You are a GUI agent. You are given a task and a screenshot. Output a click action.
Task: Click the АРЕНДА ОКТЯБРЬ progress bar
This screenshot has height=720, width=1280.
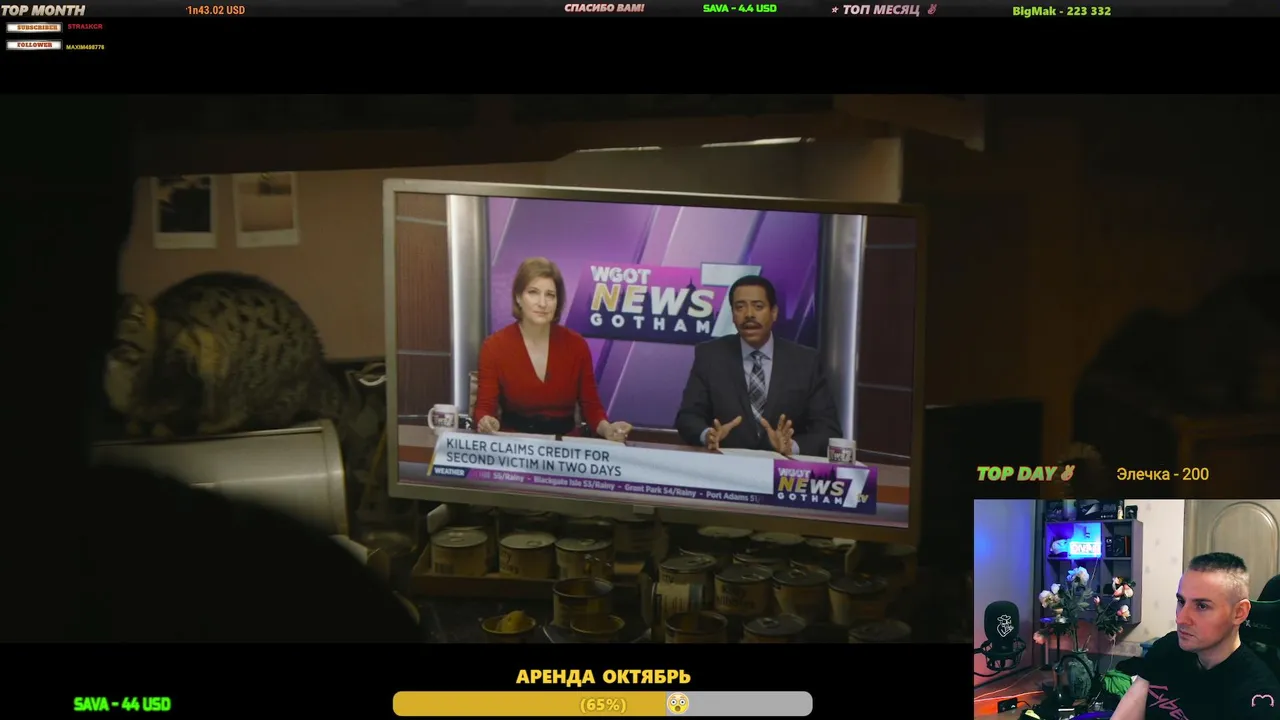pos(602,704)
